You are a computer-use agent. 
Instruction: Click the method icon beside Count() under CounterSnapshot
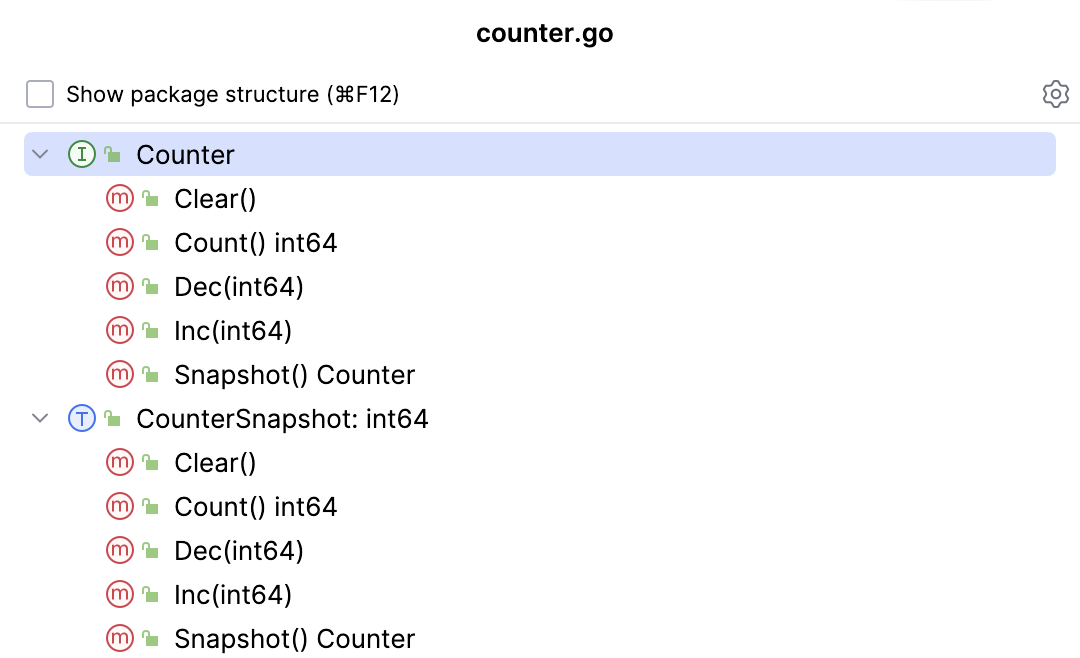click(x=119, y=507)
